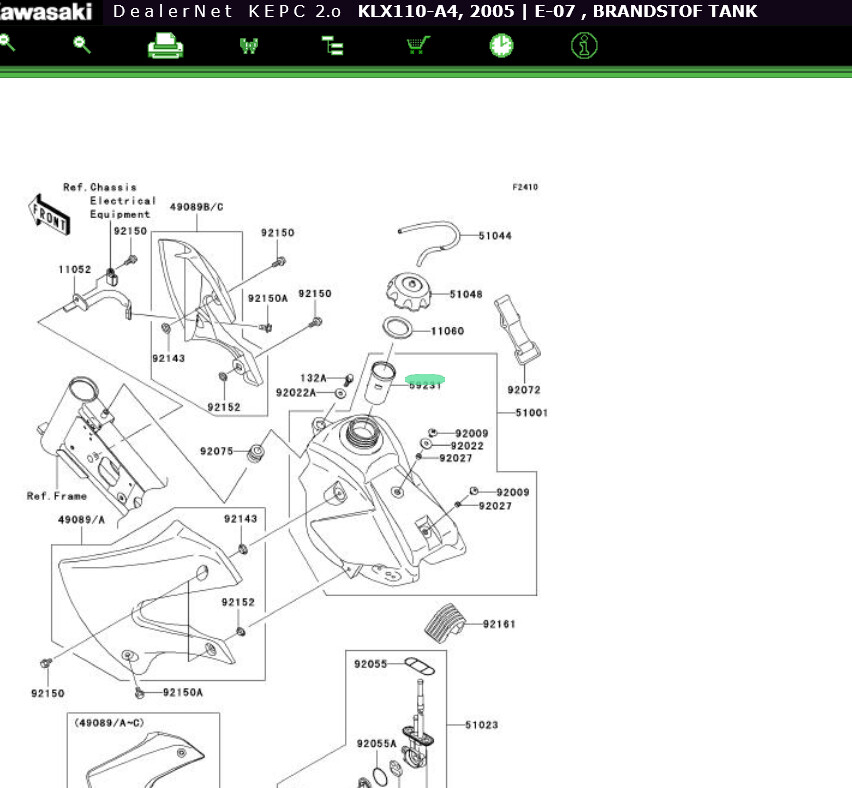Open the parts tree hierarchy icon
Viewport: 852px width, 788px height.
coord(332,46)
